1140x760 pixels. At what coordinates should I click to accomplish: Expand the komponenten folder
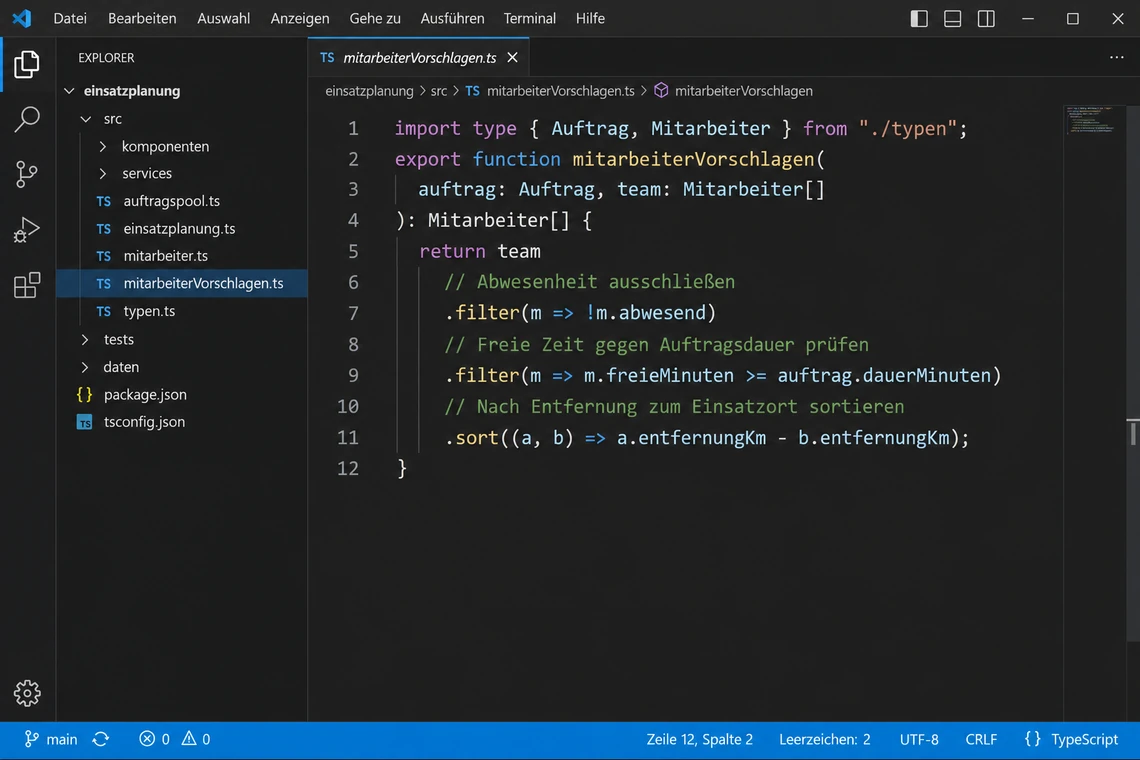click(103, 146)
